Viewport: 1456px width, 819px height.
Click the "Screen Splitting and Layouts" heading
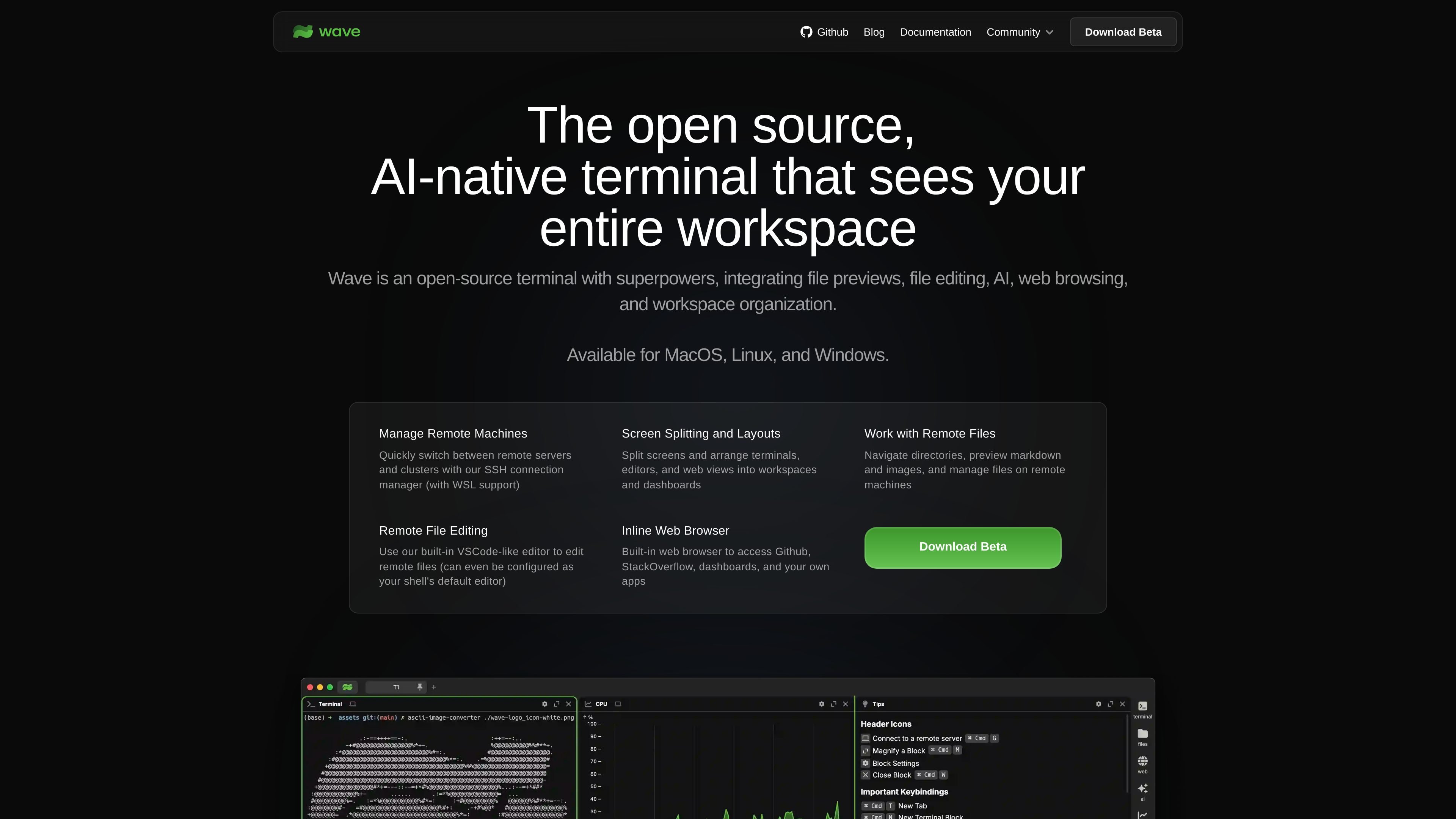click(x=701, y=433)
